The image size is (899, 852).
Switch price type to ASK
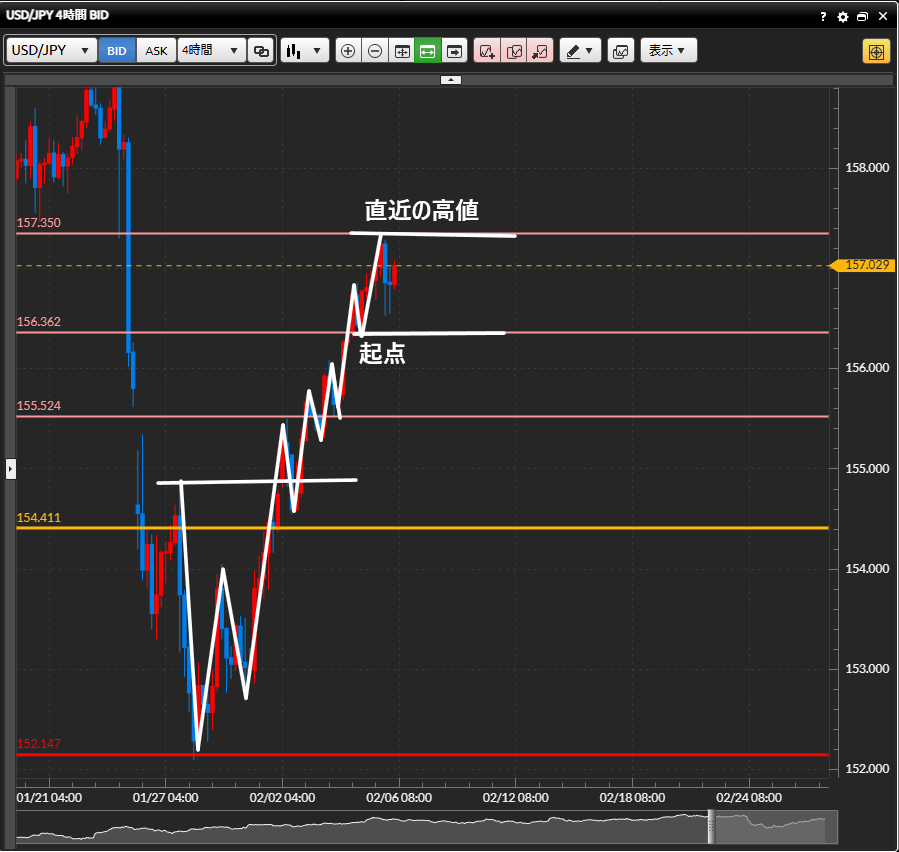pyautogui.click(x=157, y=51)
